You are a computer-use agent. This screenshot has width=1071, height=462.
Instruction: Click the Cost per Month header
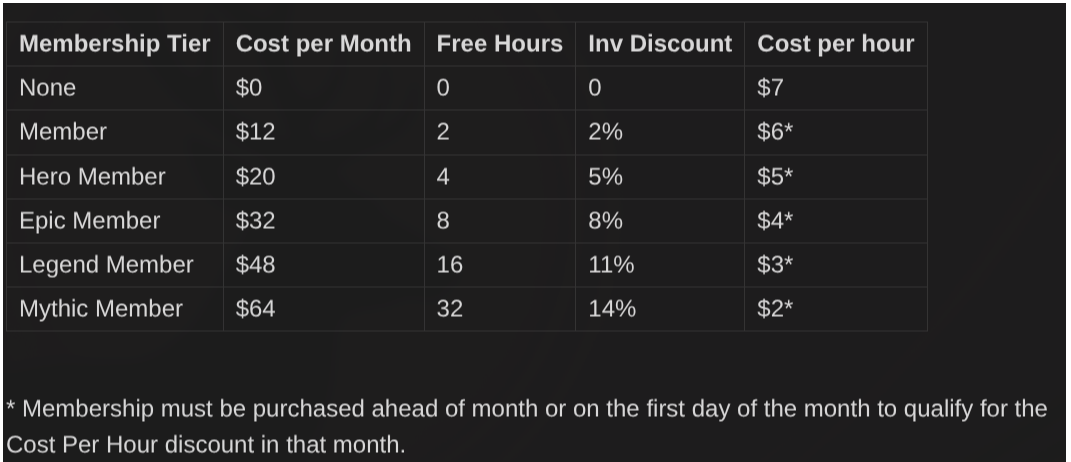point(324,44)
